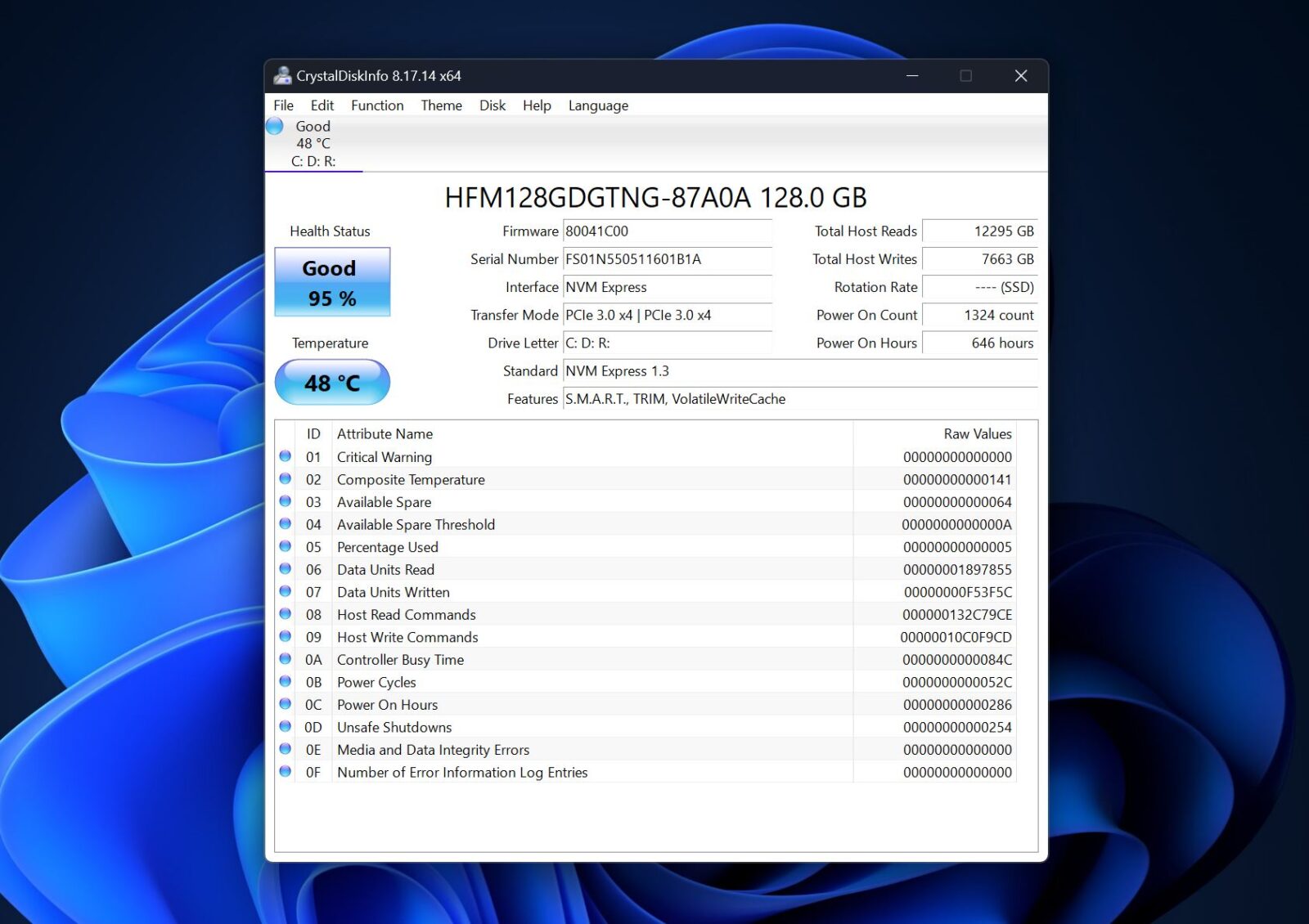Open the Function menu
Image resolution: width=1309 pixels, height=924 pixels.
[x=376, y=105]
